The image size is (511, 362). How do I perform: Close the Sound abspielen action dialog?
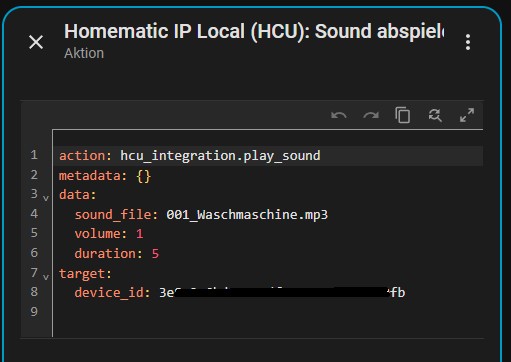pos(36,42)
